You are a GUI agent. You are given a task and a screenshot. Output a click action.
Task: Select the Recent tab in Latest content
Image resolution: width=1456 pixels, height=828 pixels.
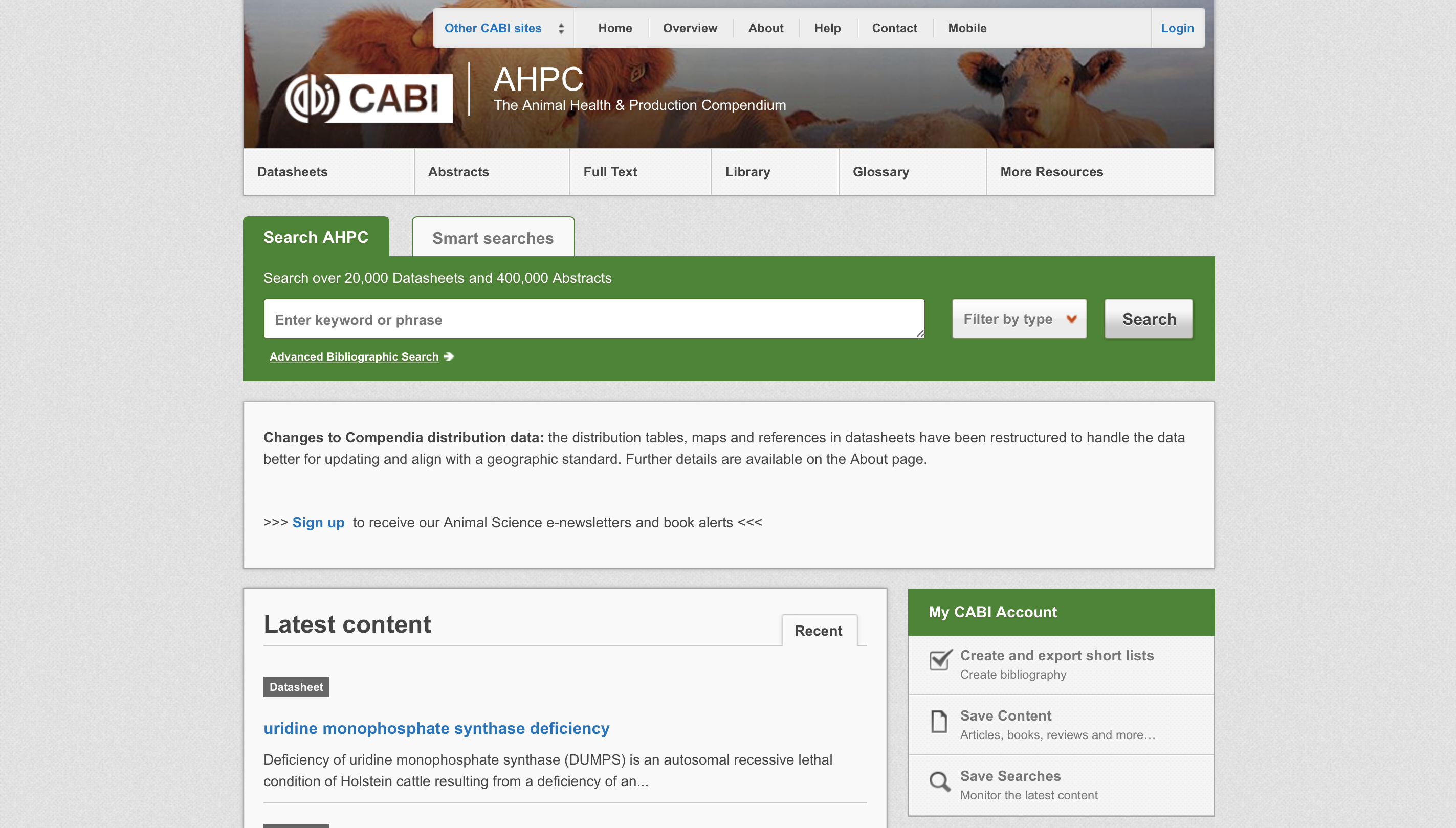tap(819, 630)
